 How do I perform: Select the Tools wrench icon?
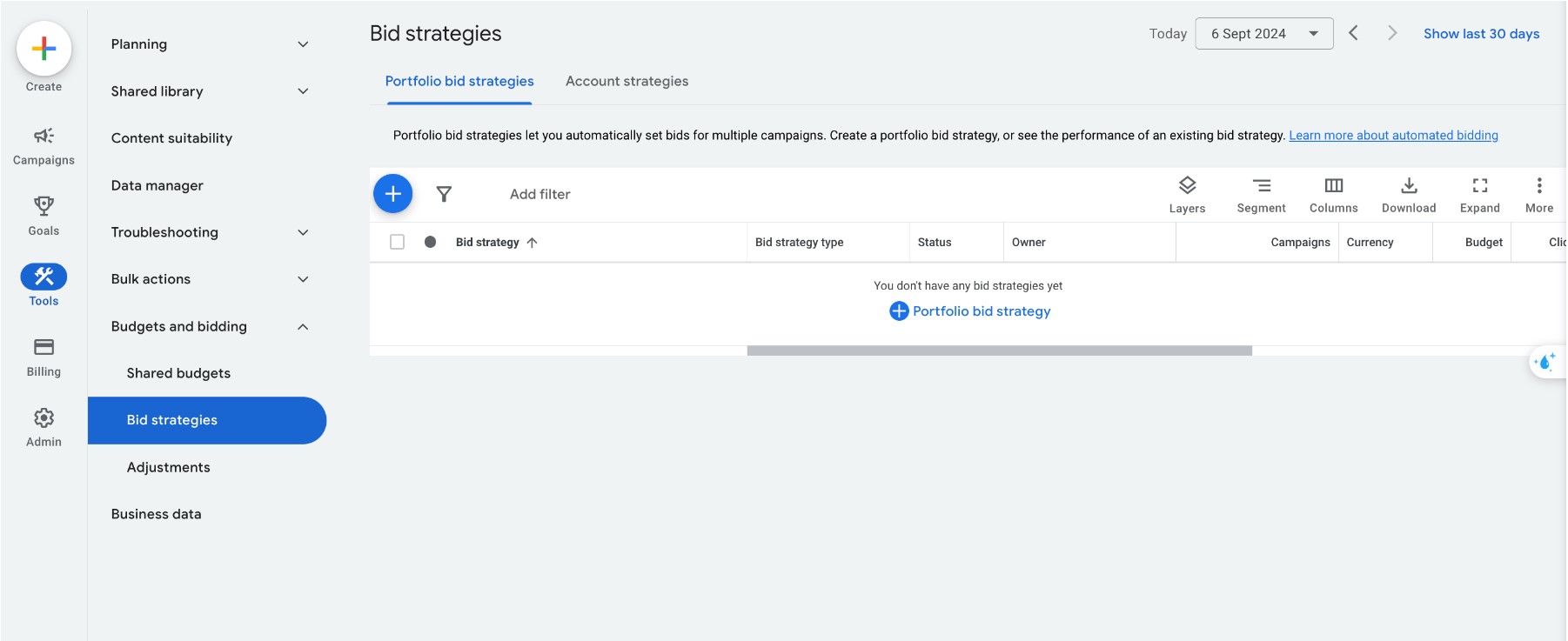(44, 277)
